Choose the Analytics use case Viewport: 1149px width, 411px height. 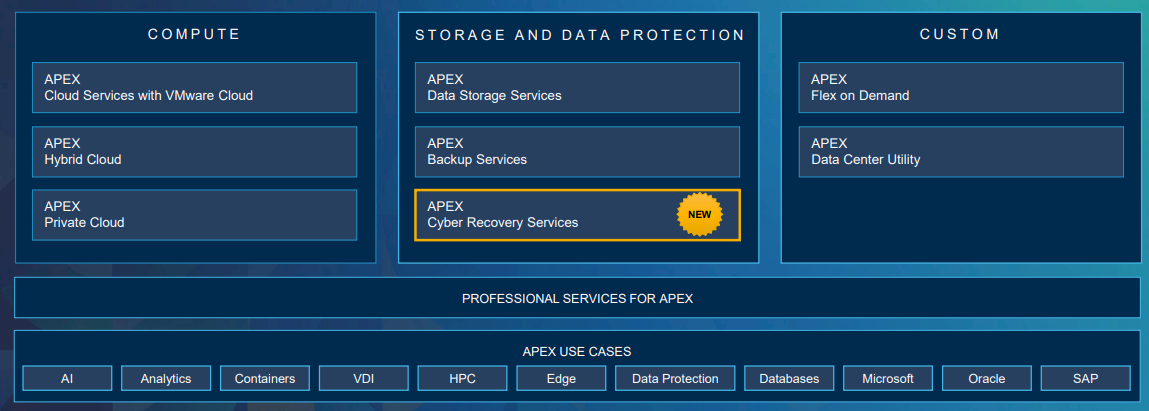(x=166, y=379)
